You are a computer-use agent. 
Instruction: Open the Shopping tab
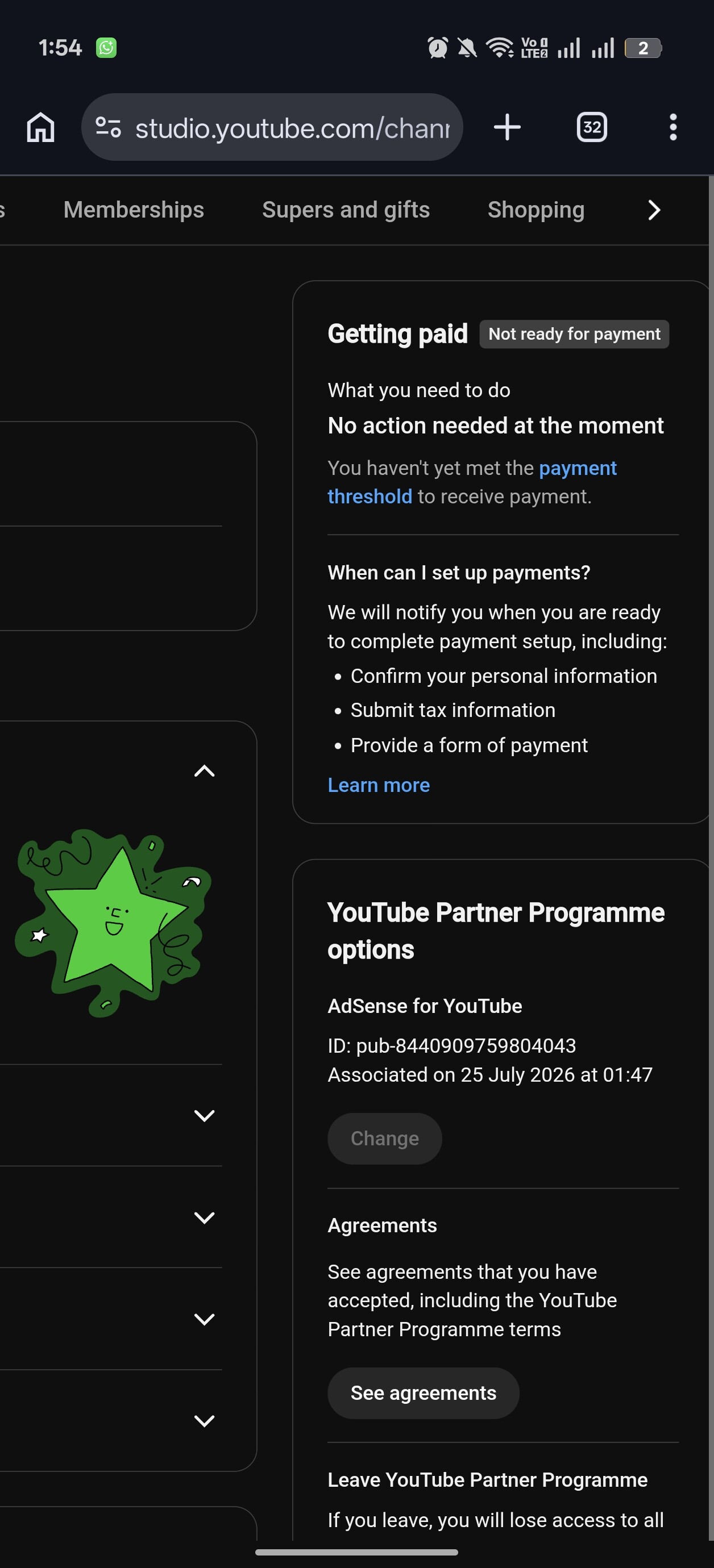click(536, 210)
